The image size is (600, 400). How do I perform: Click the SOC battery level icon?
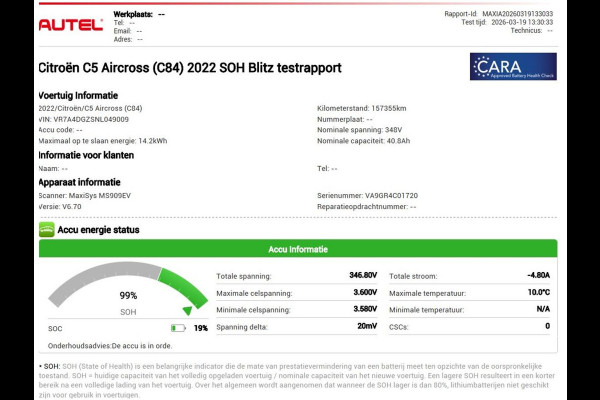pyautogui.click(x=178, y=328)
